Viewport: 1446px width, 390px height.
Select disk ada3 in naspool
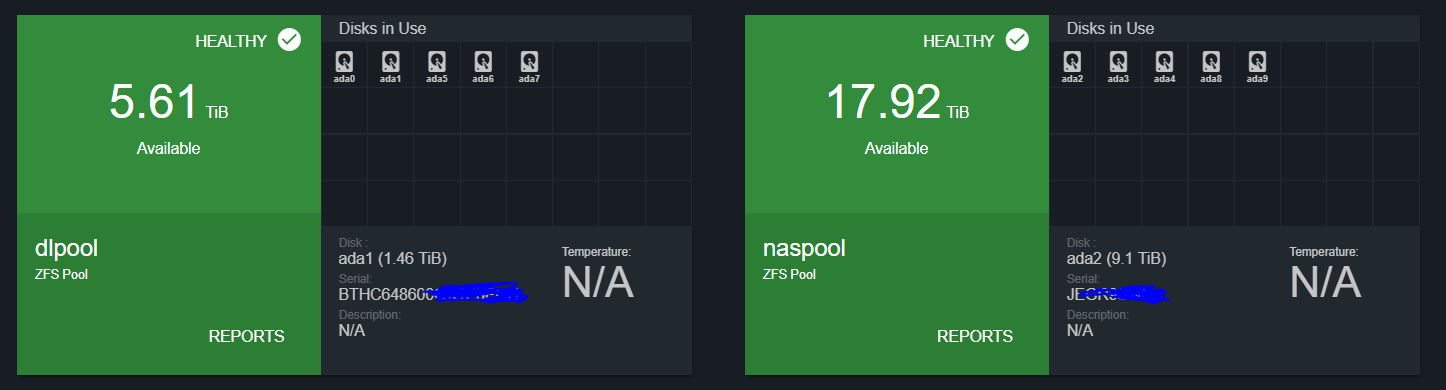click(x=1119, y=66)
